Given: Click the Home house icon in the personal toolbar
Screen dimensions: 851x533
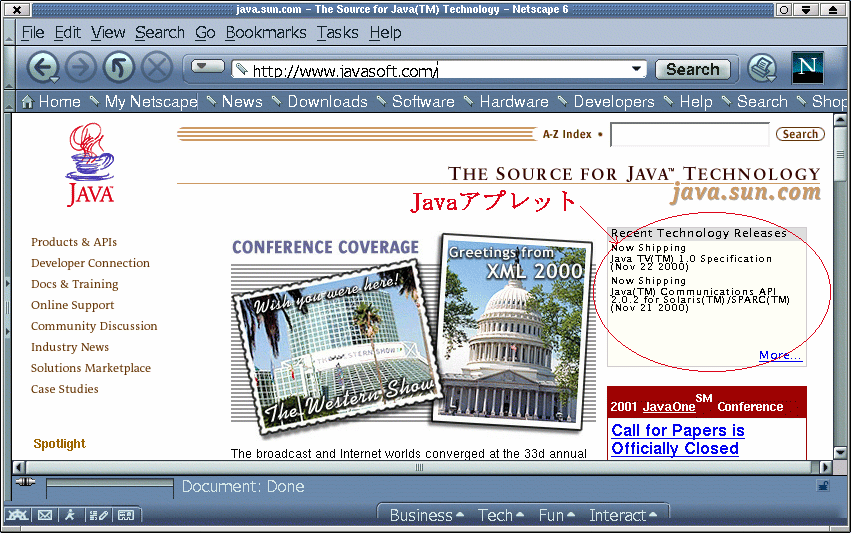Looking at the screenshot, I should point(28,101).
